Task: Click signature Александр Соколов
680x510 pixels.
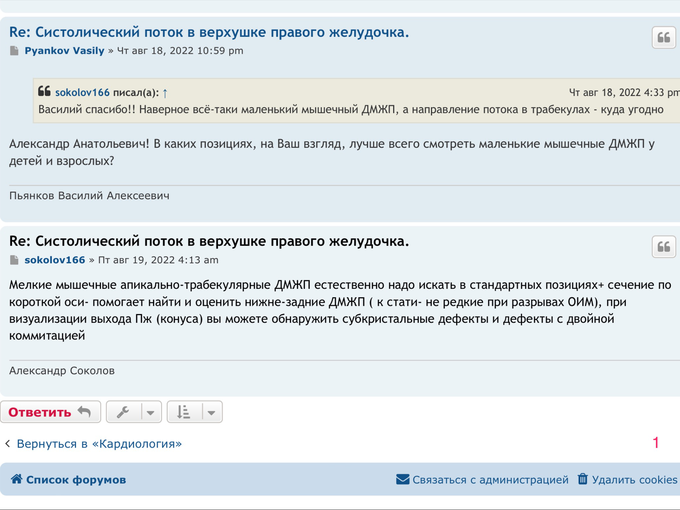Action: [62, 370]
